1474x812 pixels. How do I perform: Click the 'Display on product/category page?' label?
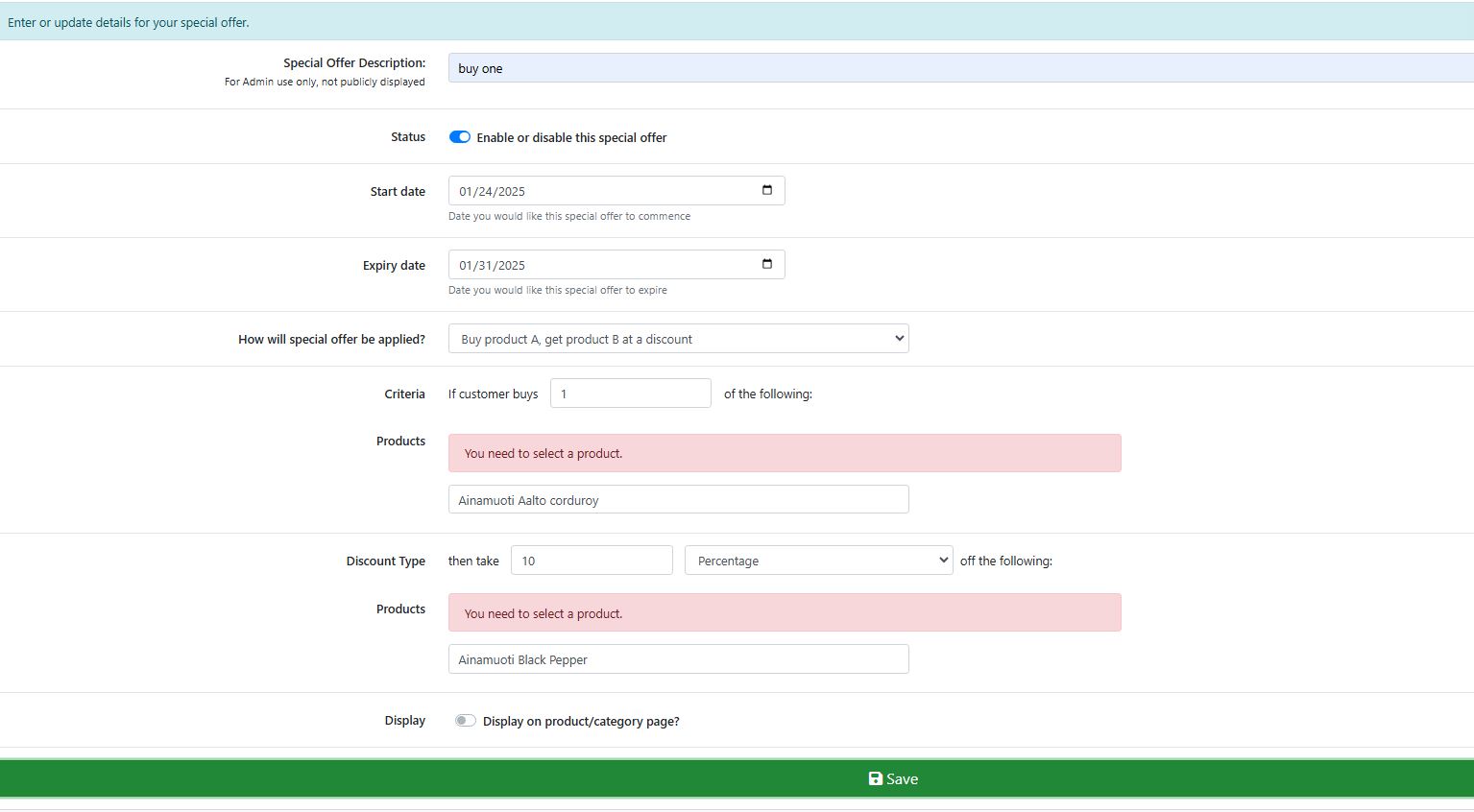click(581, 721)
